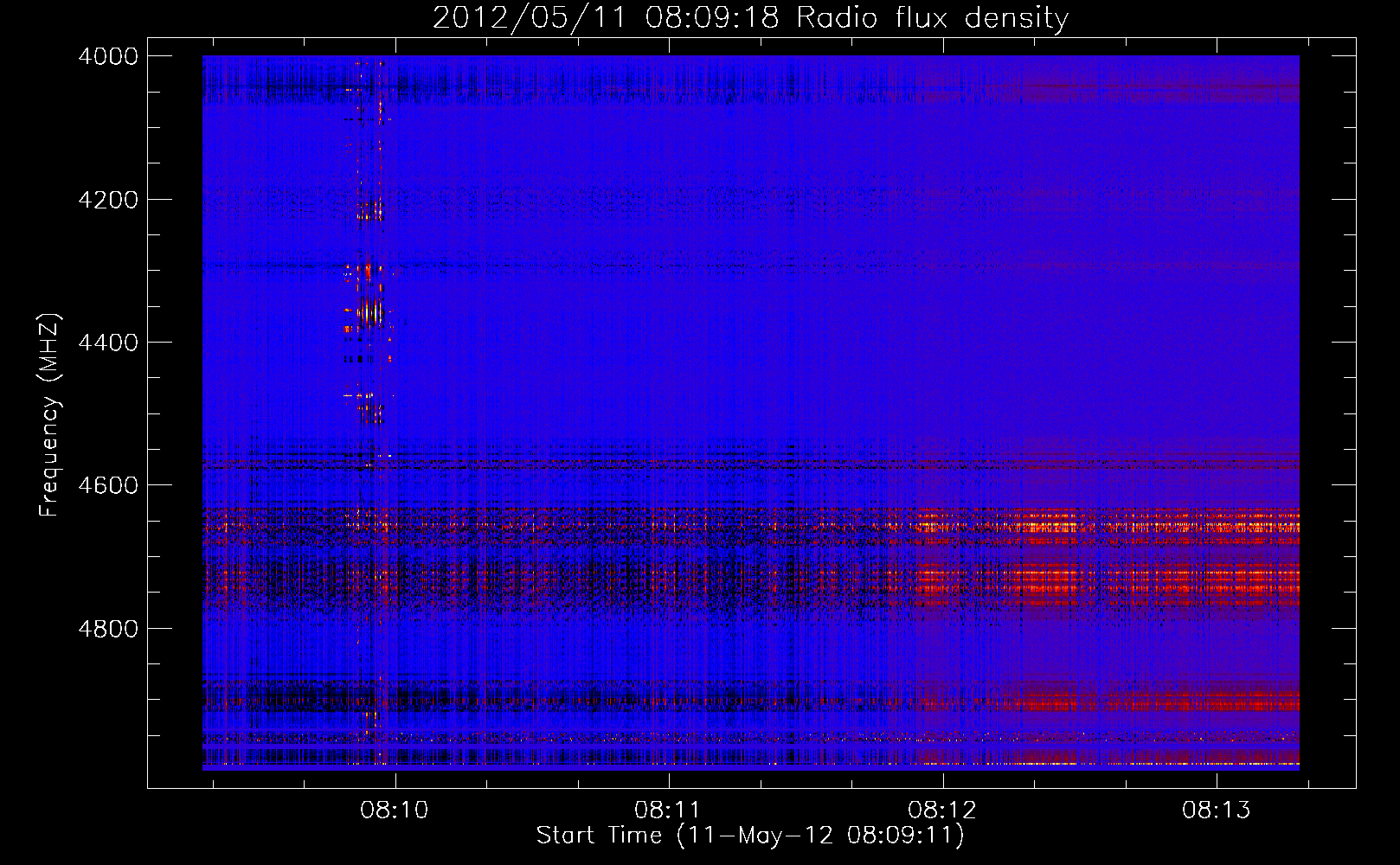
Task: Click the 4200 frequency axis label
Action: (x=108, y=200)
